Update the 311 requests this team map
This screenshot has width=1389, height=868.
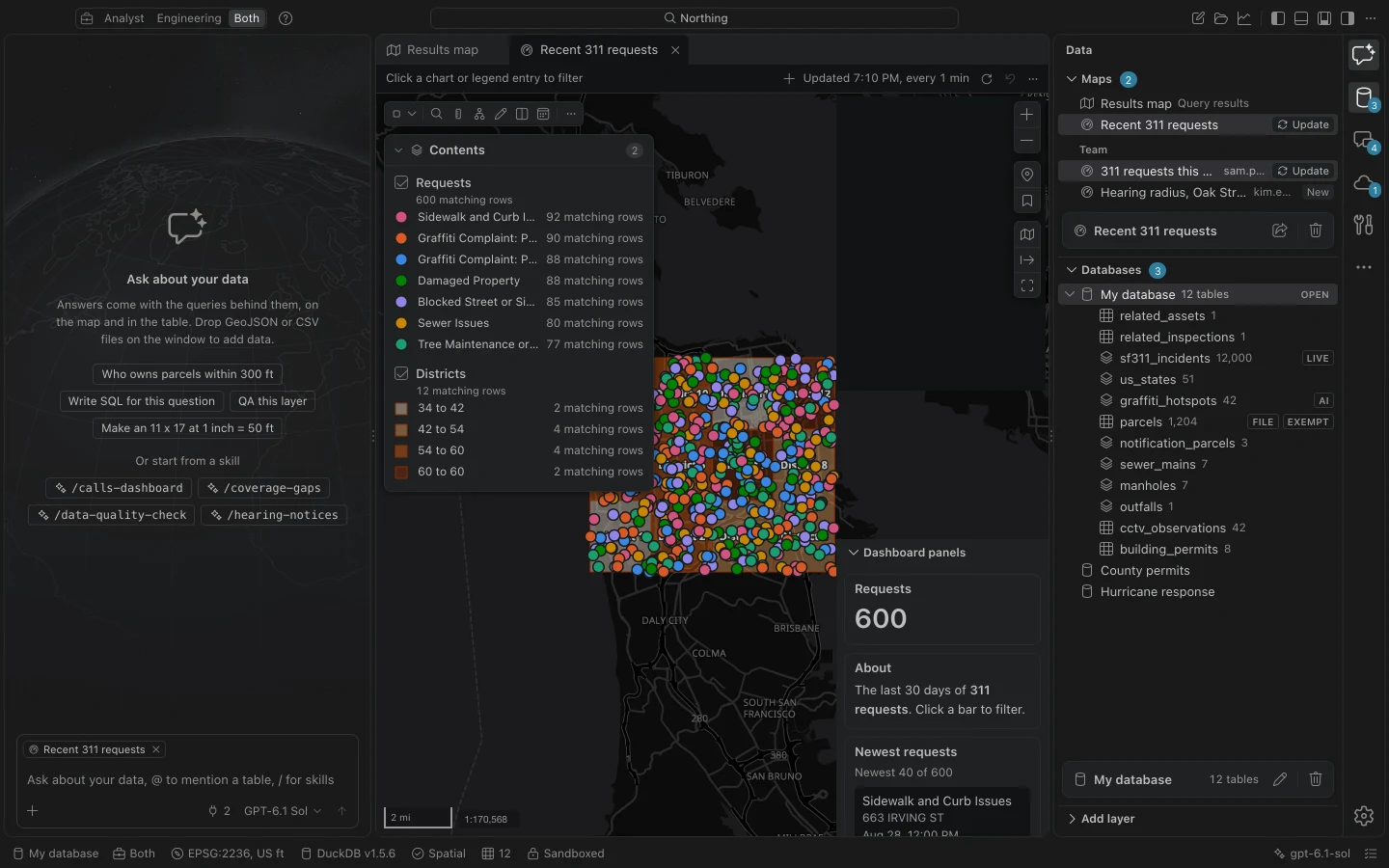[1303, 172]
